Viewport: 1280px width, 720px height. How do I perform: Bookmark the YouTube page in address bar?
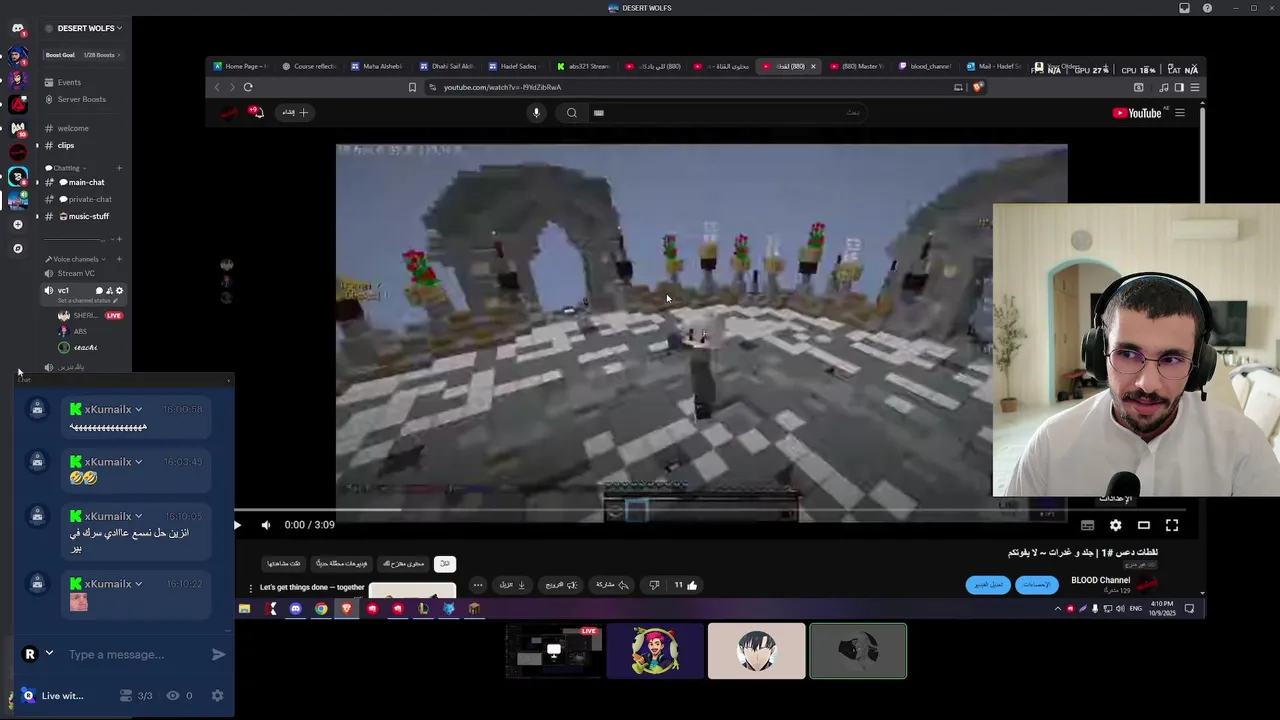pos(412,87)
